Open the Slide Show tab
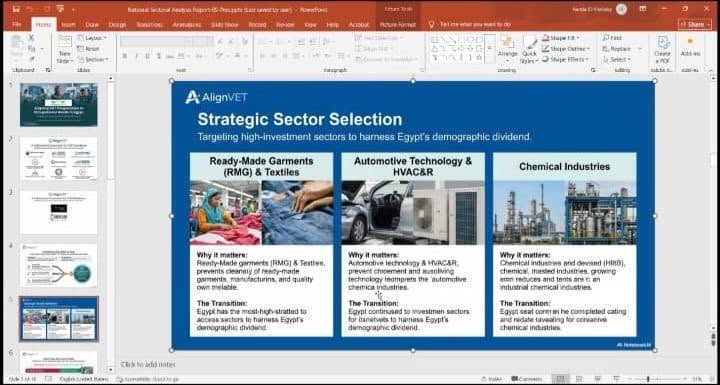Image resolution: width=720 pixels, height=385 pixels. [225, 24]
